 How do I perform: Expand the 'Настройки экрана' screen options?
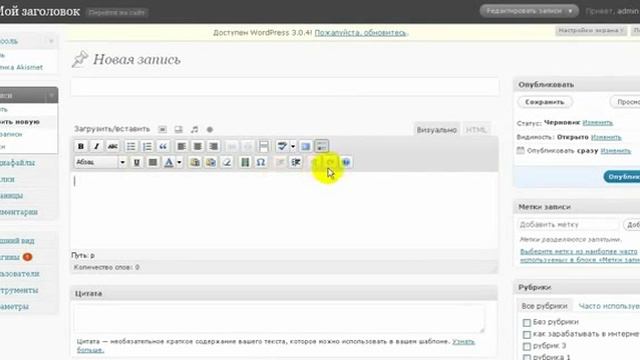point(591,31)
